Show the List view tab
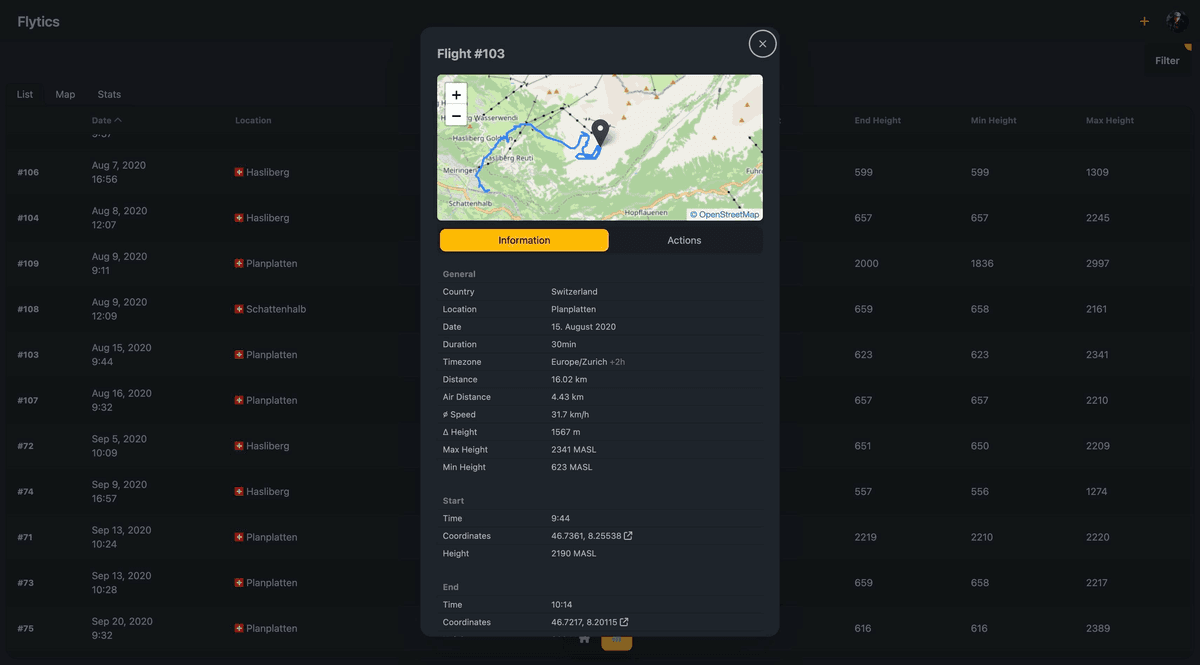This screenshot has width=1200, height=665. coord(25,94)
